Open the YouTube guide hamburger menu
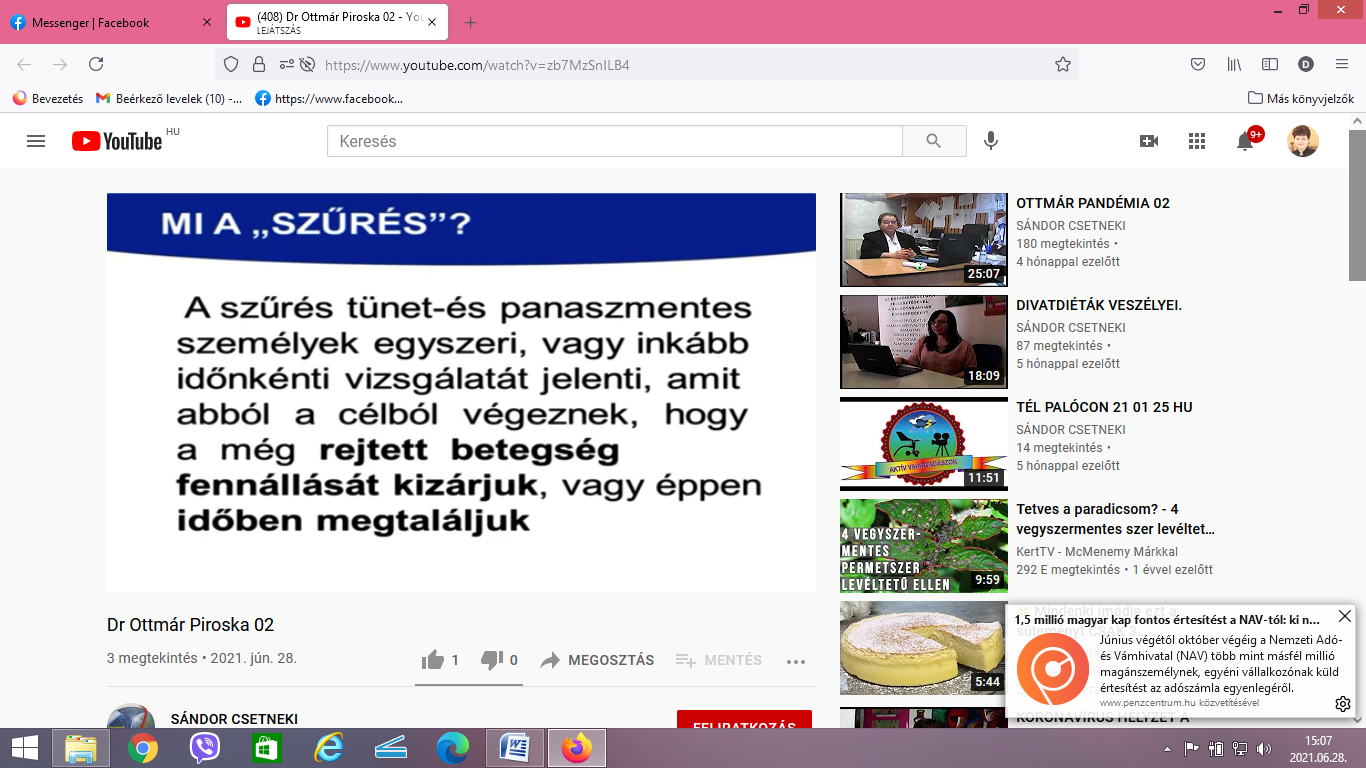The image size is (1366, 768). 36,141
